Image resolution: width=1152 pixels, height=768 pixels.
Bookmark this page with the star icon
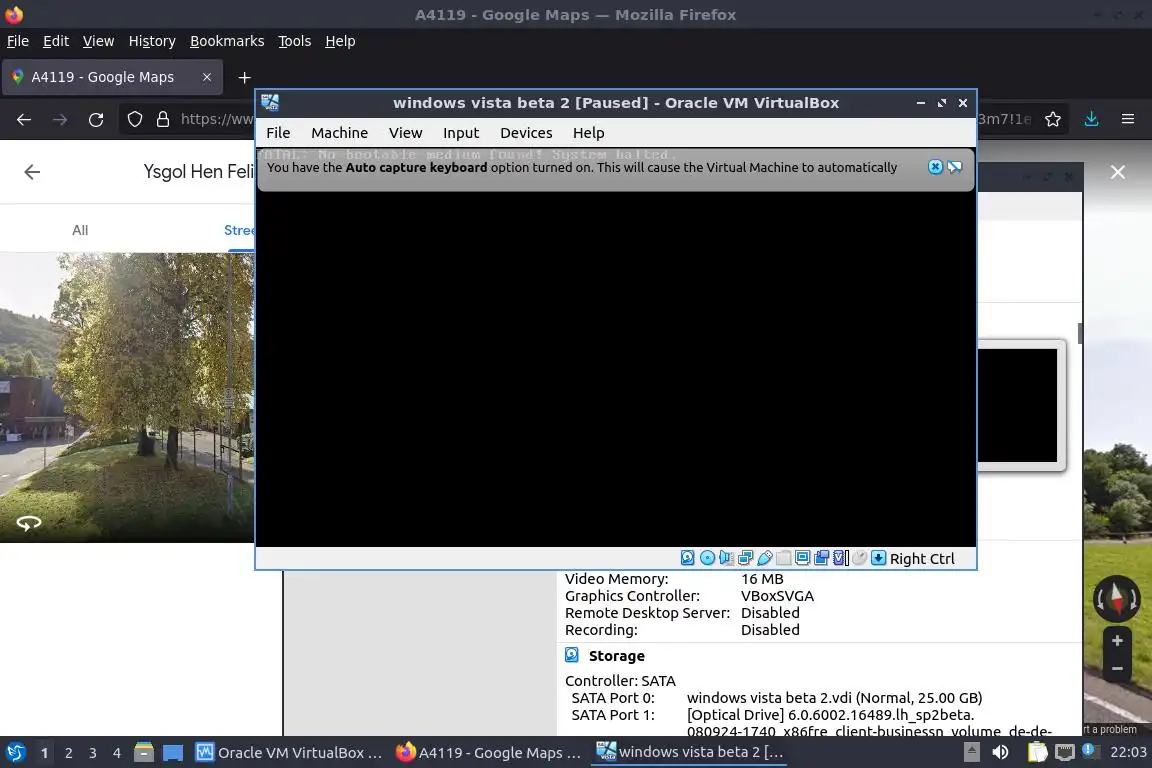pos(1053,119)
